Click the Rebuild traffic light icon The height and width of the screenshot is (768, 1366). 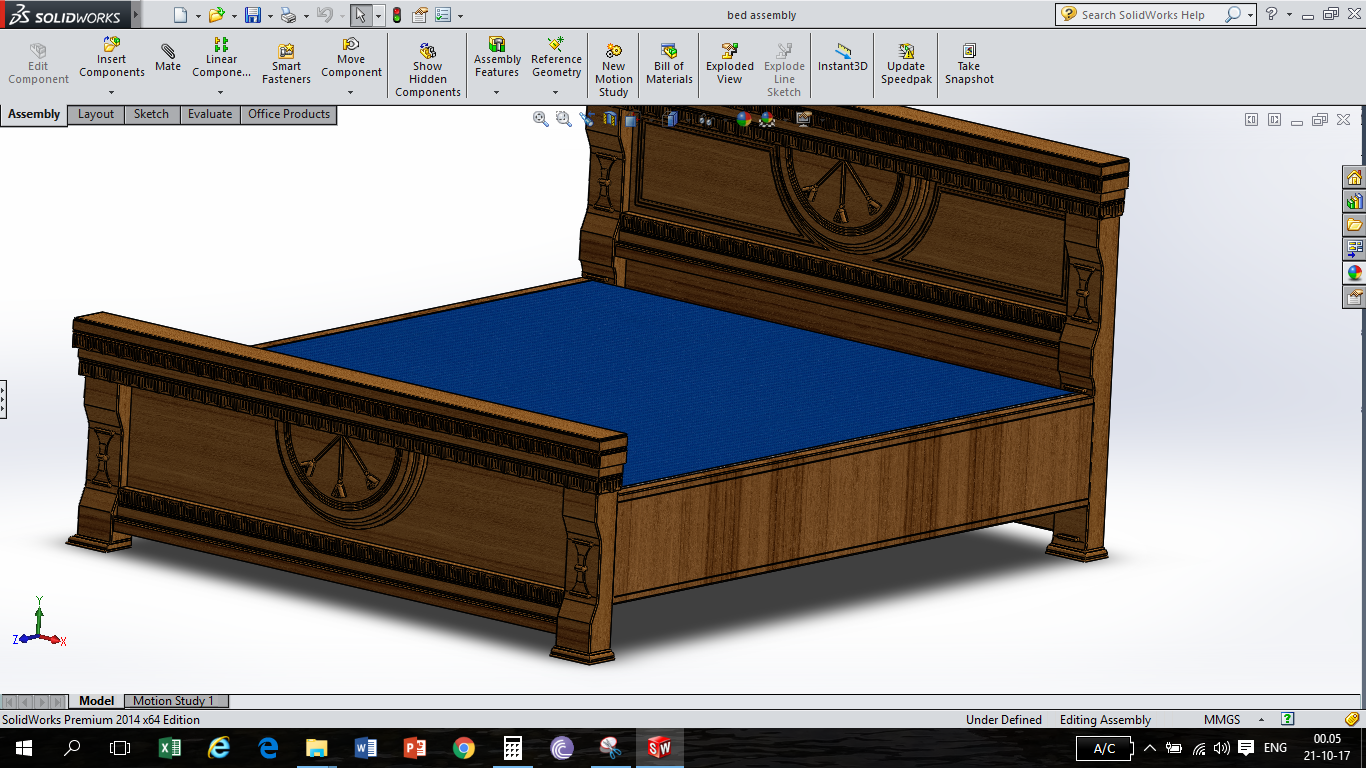(x=396, y=15)
